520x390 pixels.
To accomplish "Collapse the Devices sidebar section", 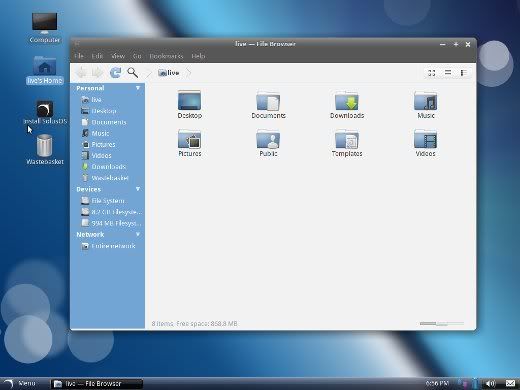I will (138, 189).
